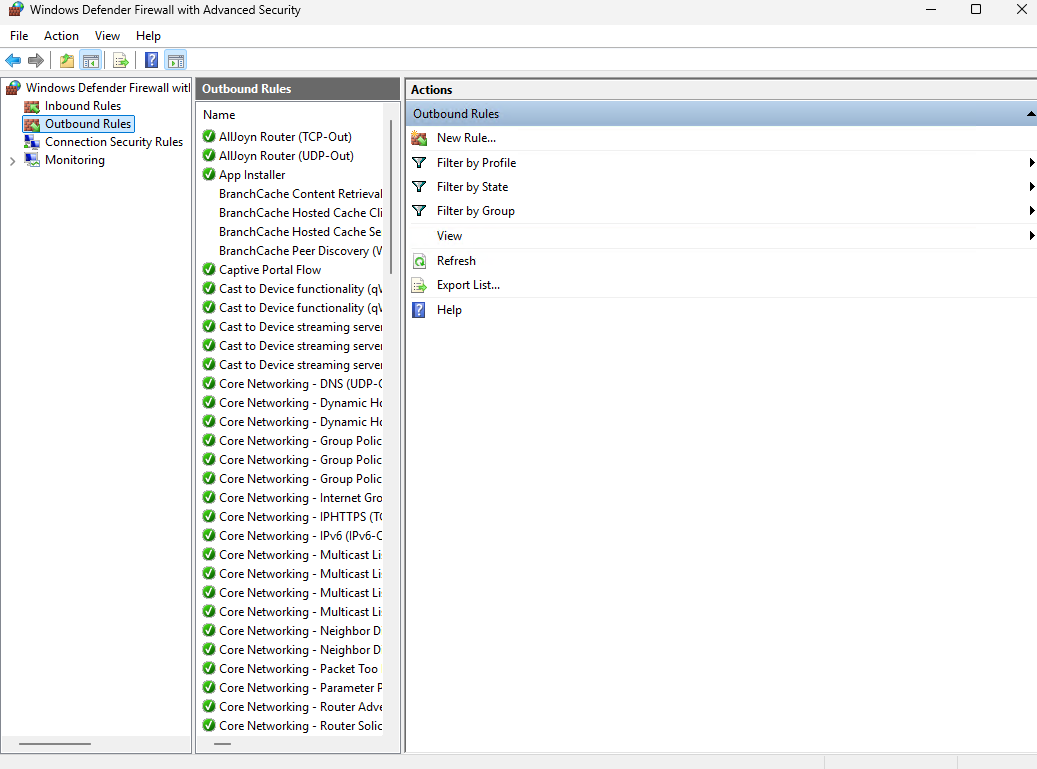Click the Up one level folder icon

tap(67, 61)
